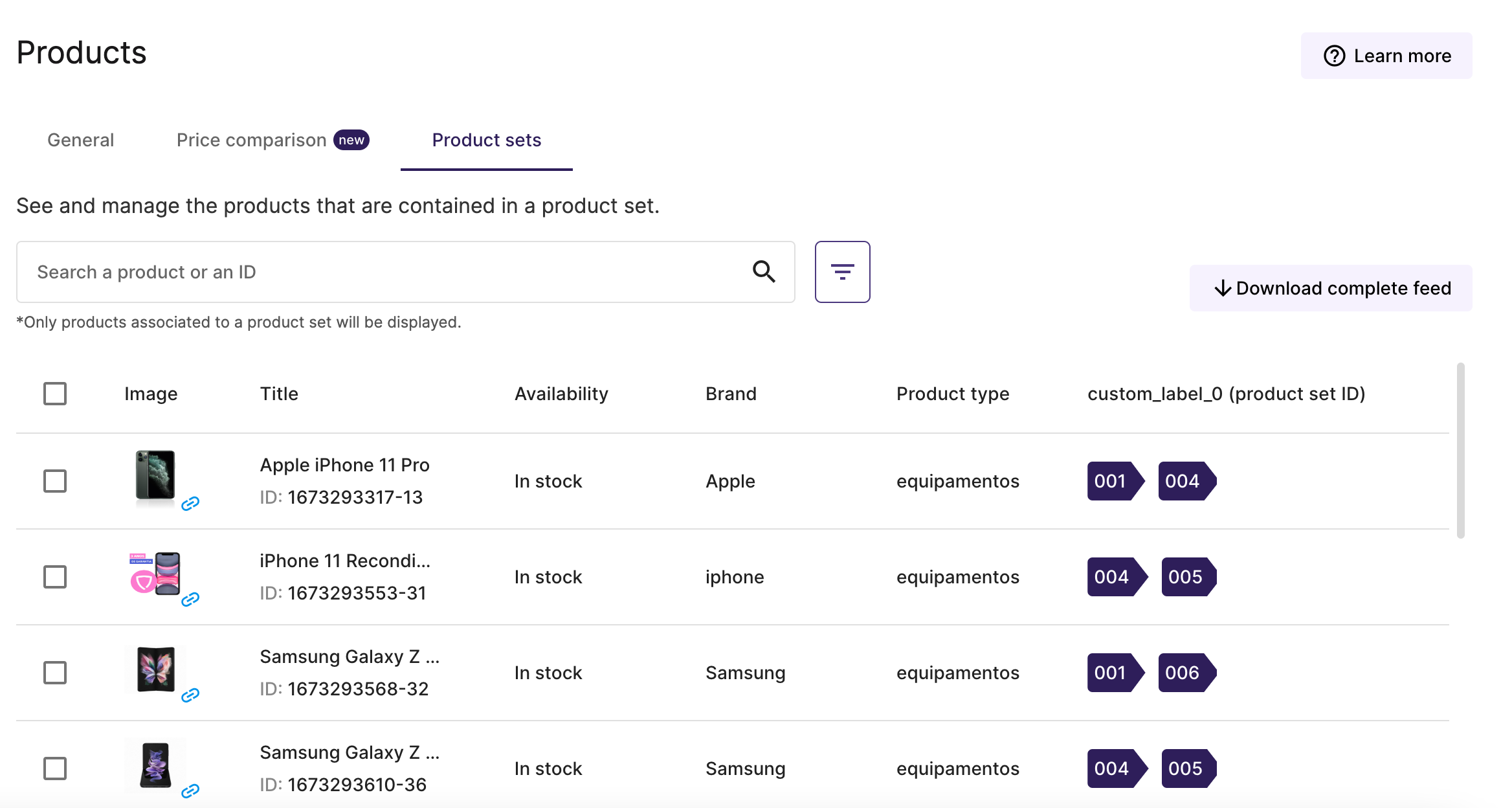Click the Title column header
This screenshot has height=808, width=1512.
pyautogui.click(x=279, y=394)
